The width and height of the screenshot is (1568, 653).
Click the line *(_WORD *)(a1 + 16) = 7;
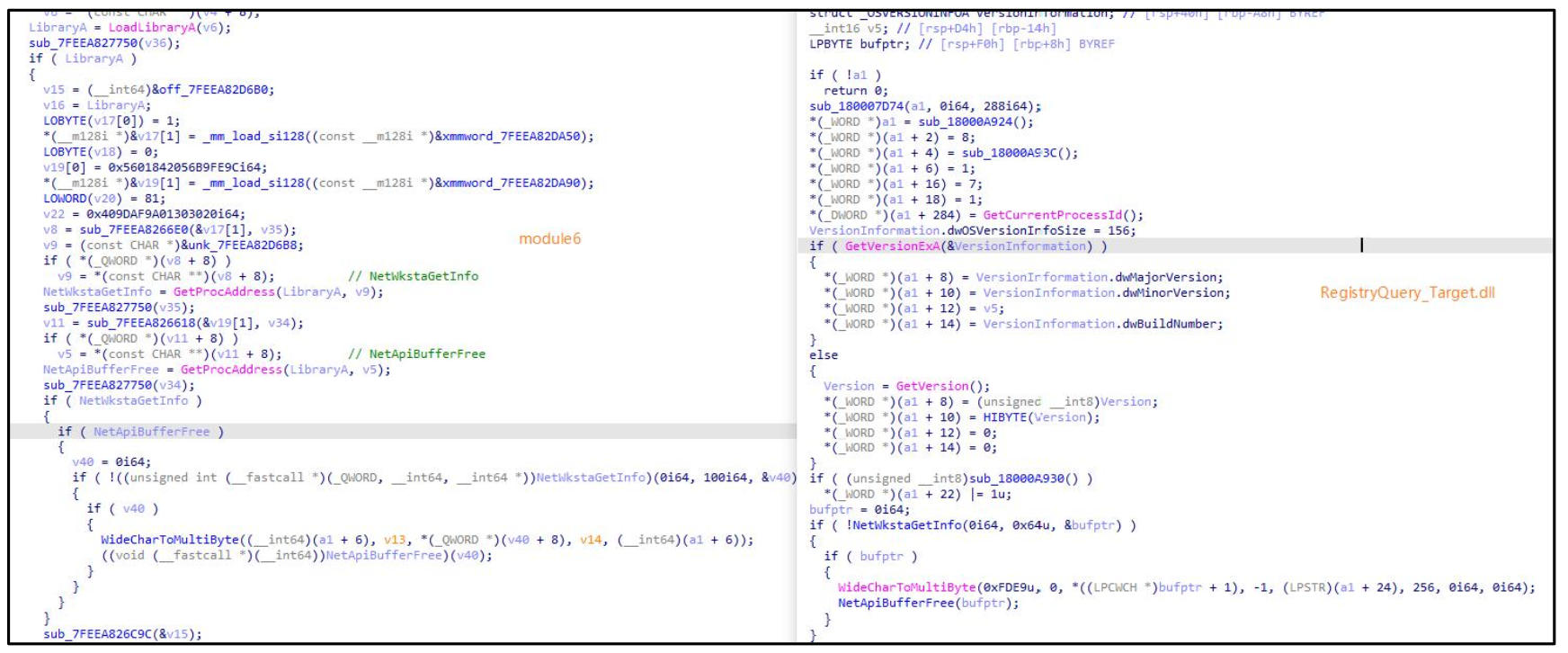(895, 184)
